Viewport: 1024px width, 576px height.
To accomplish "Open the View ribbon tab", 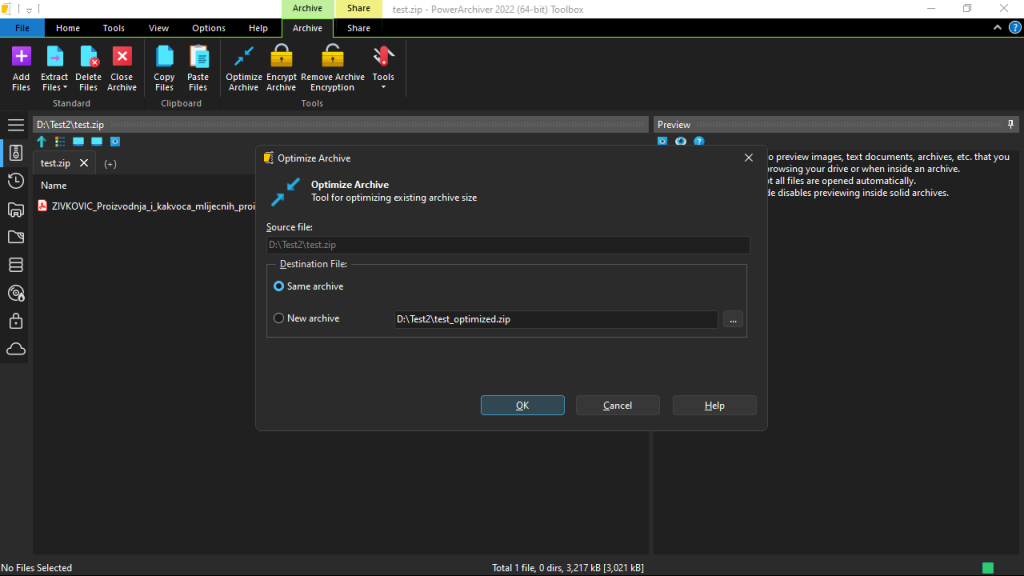I will pos(159,28).
